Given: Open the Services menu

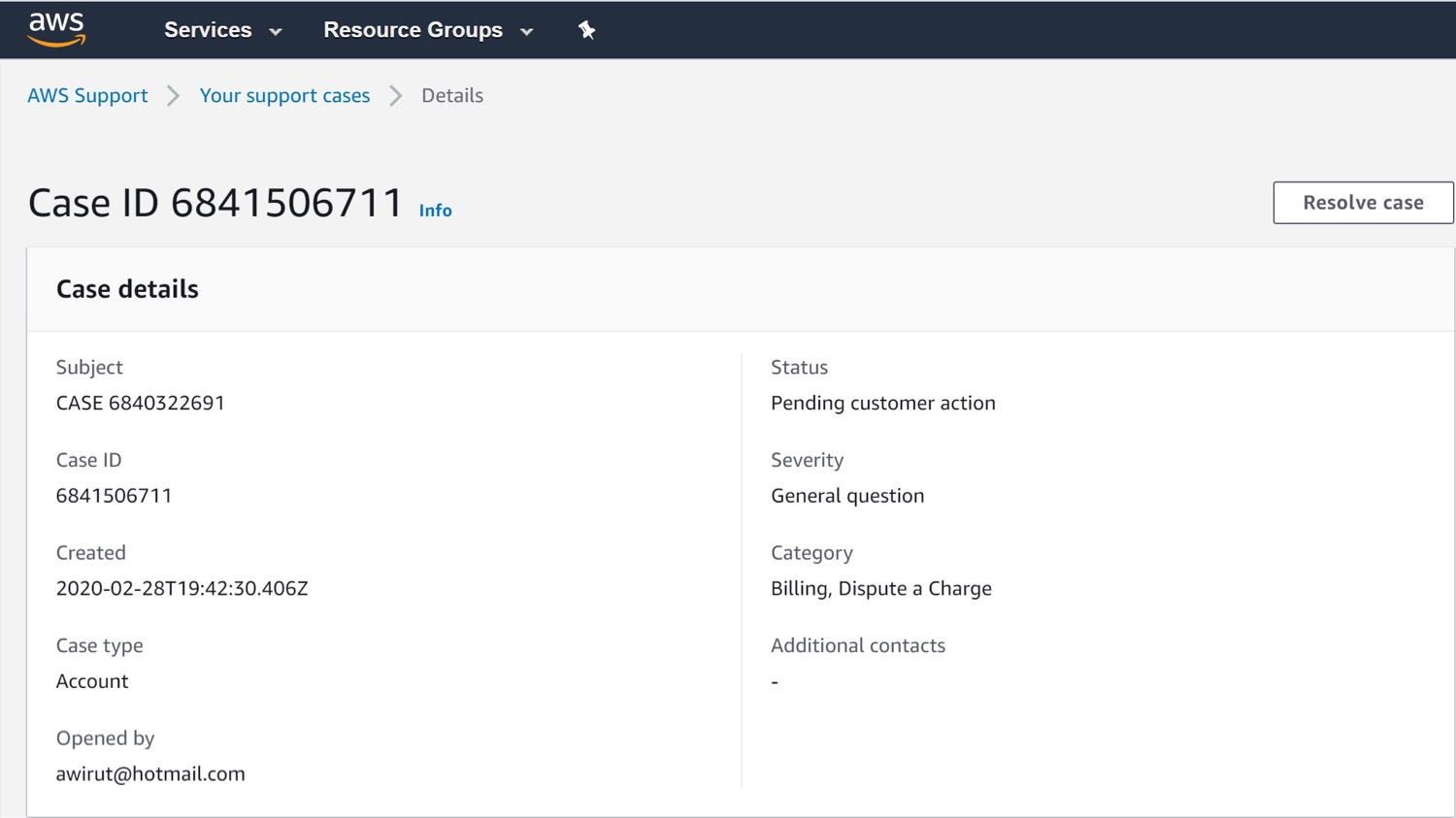Looking at the screenshot, I should coord(222,30).
